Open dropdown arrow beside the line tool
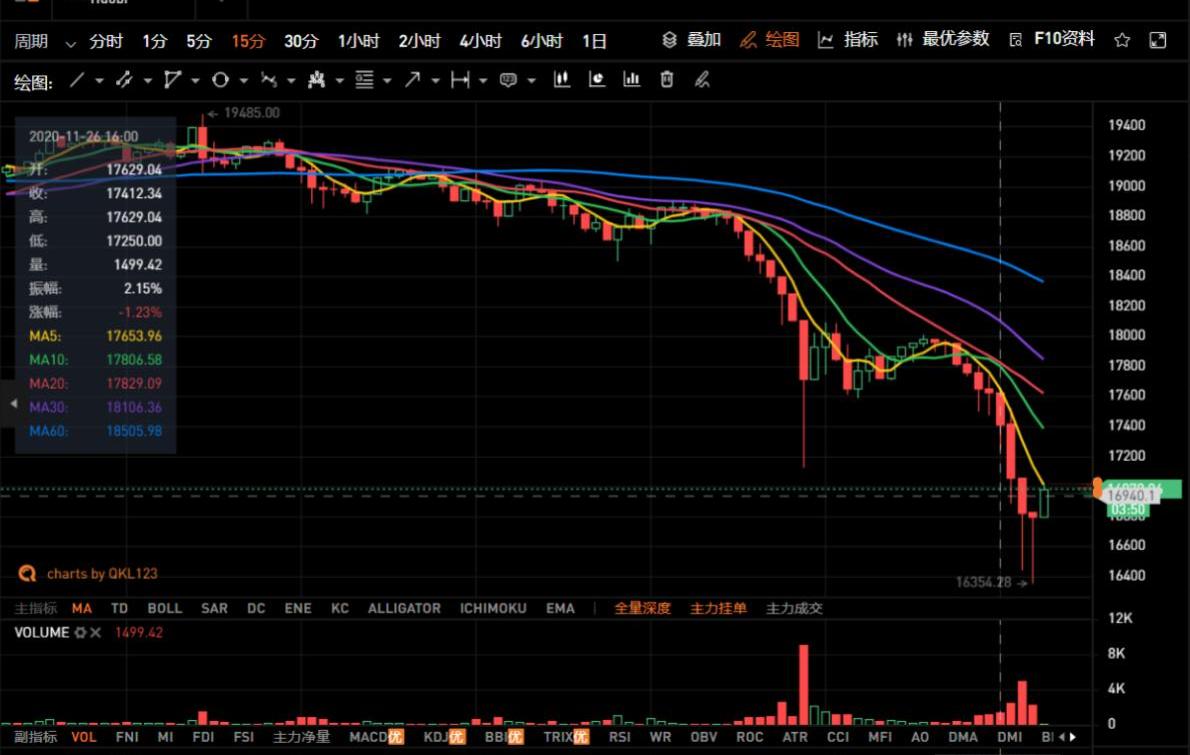 [99, 81]
